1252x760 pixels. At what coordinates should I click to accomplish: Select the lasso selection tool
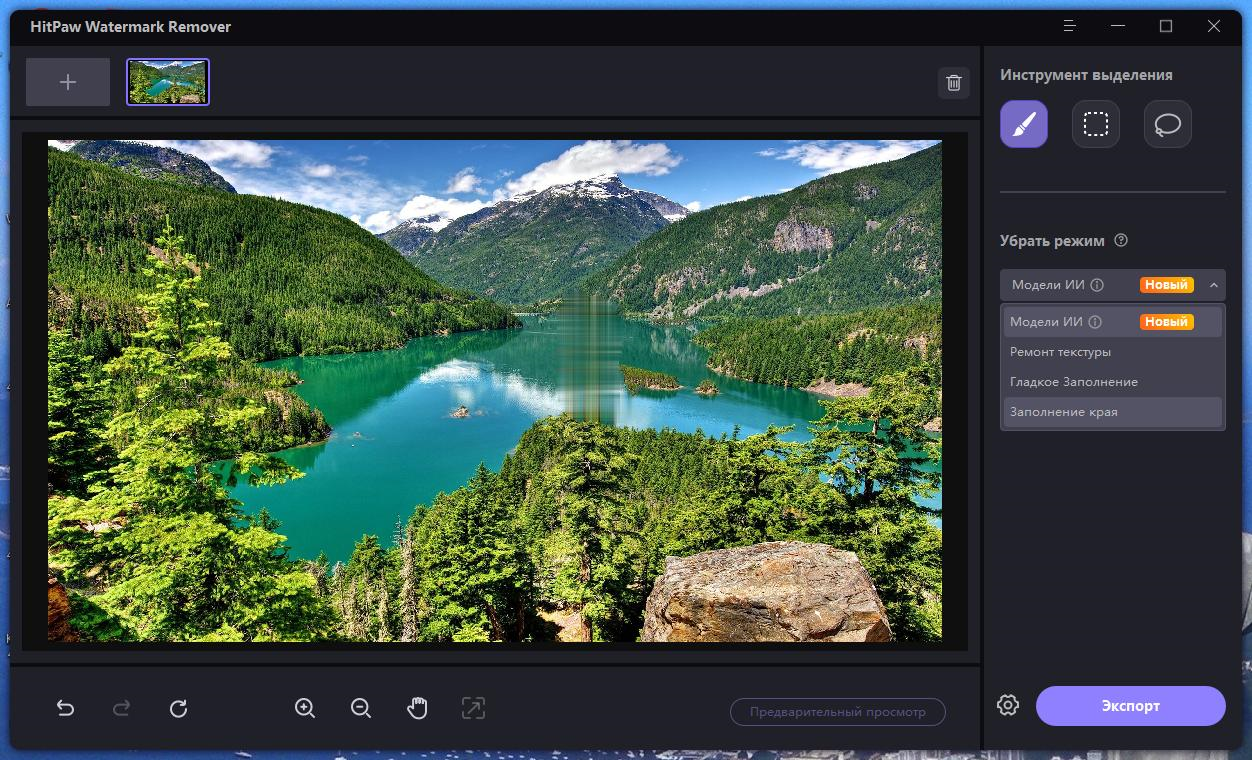click(1168, 124)
